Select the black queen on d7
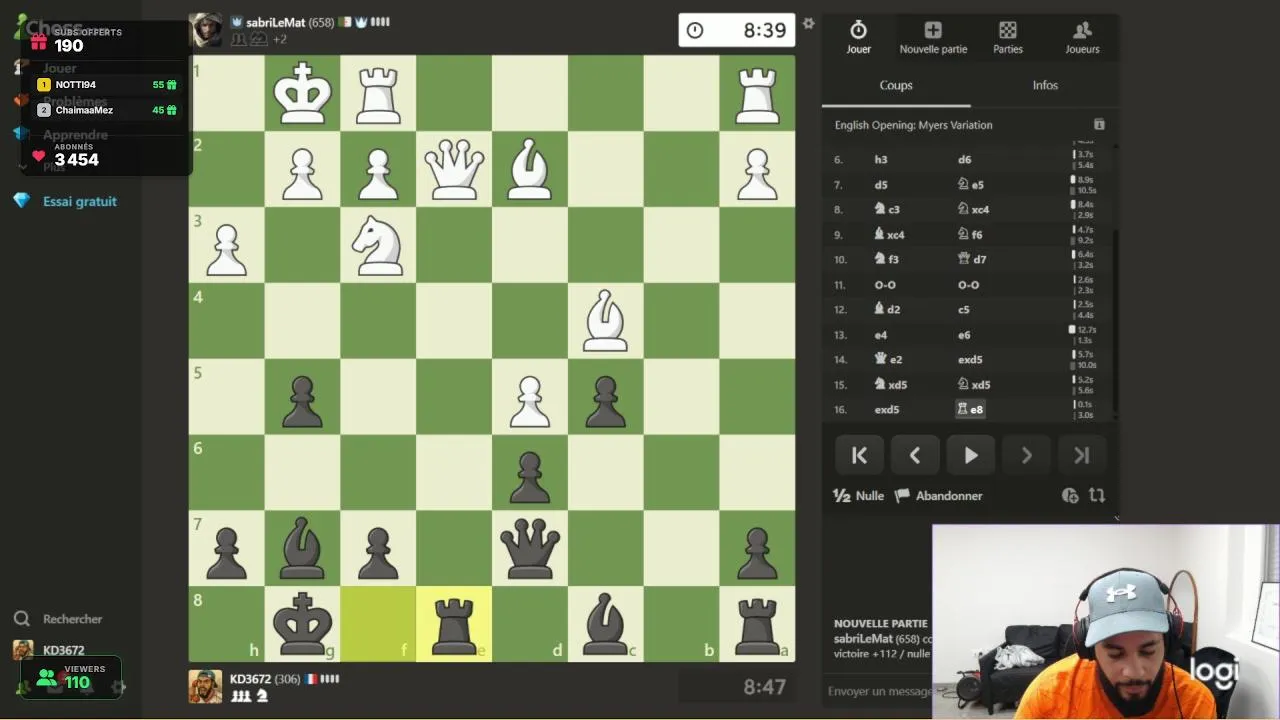 coord(530,548)
